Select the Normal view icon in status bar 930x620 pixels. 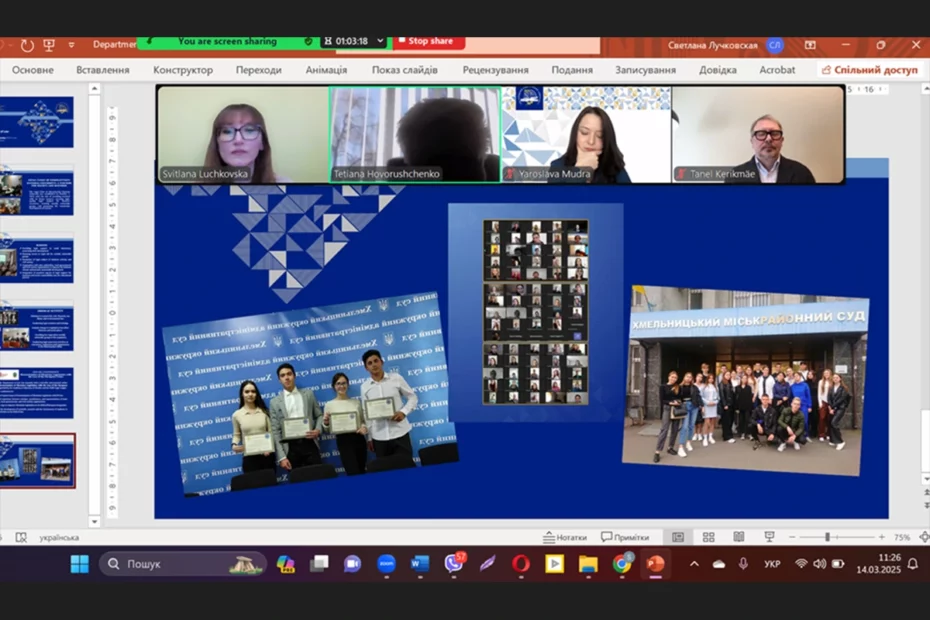tap(678, 537)
